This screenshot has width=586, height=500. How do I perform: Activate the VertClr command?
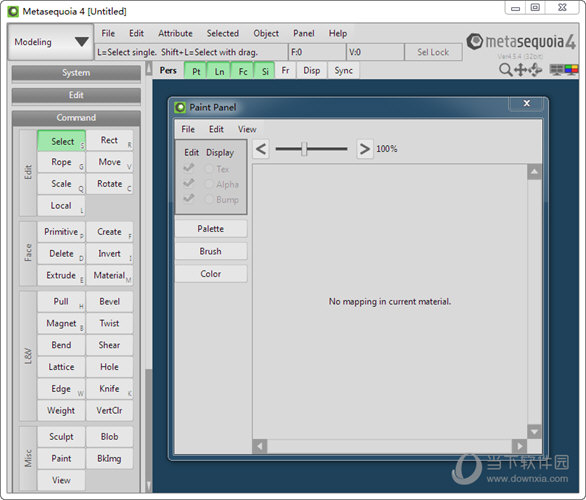(110, 410)
